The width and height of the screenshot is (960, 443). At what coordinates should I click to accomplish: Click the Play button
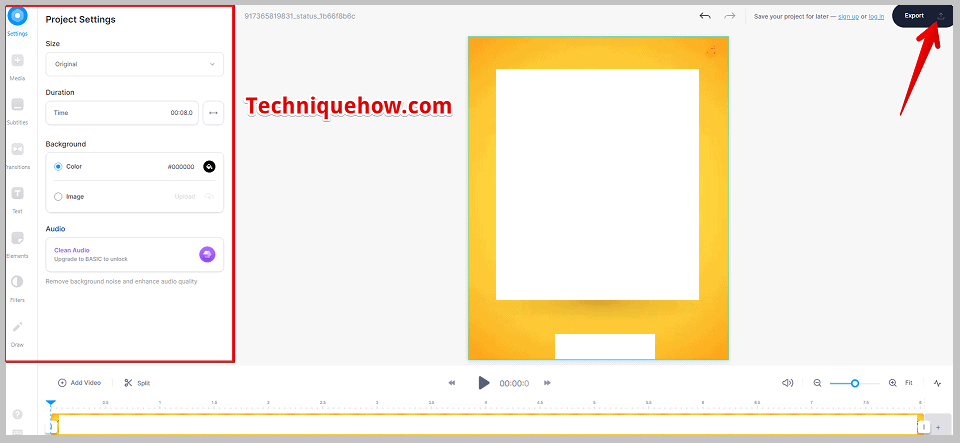(x=484, y=383)
